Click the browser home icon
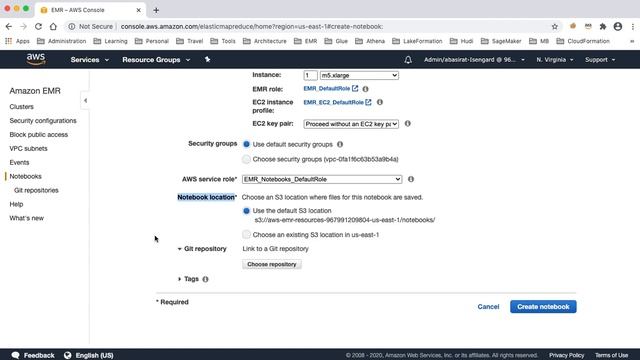The image size is (640, 360). pos(53,26)
